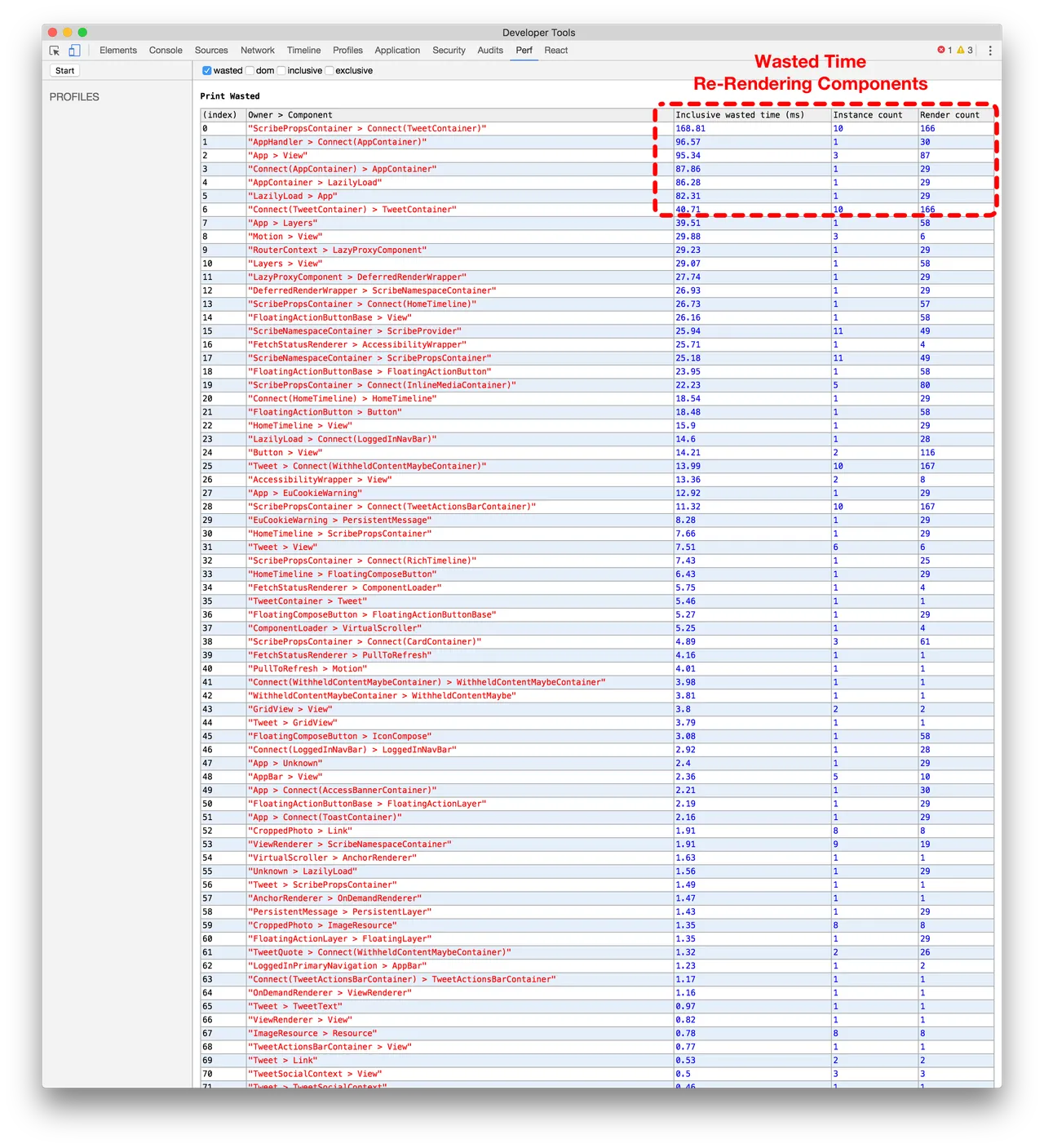Screen dimensions: 1044x1148
Task: Open the Timeline panel
Action: click(303, 50)
